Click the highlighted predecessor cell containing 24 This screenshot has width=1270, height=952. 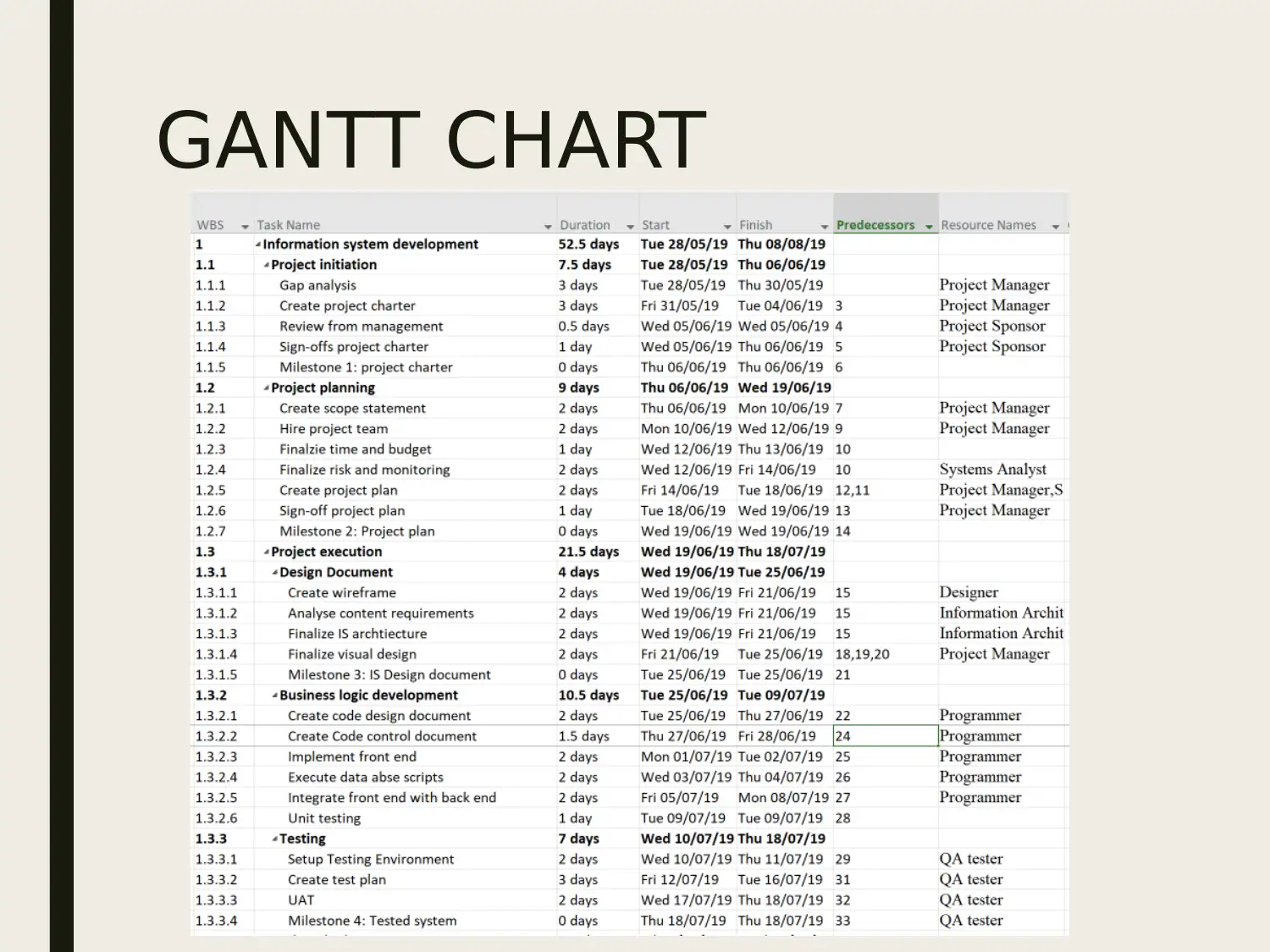click(x=886, y=736)
